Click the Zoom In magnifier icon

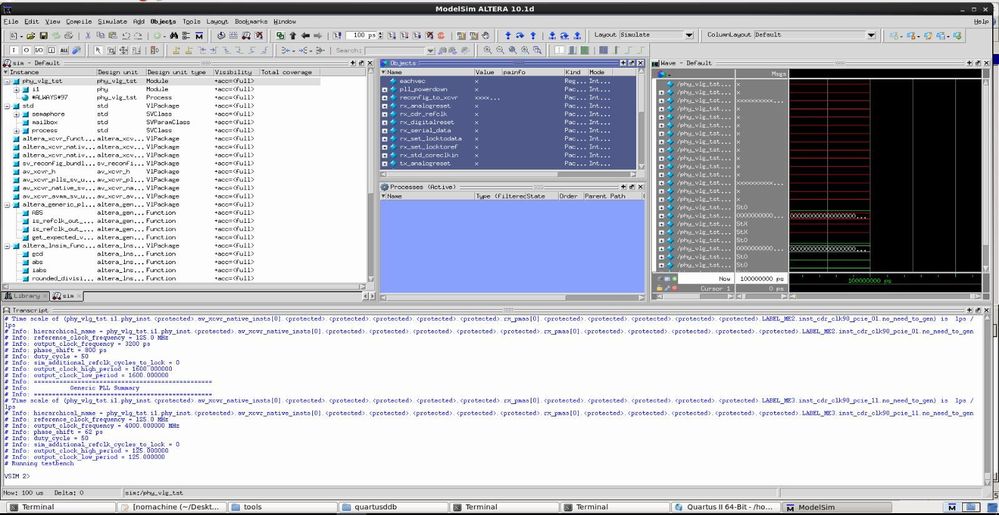[x=487, y=50]
